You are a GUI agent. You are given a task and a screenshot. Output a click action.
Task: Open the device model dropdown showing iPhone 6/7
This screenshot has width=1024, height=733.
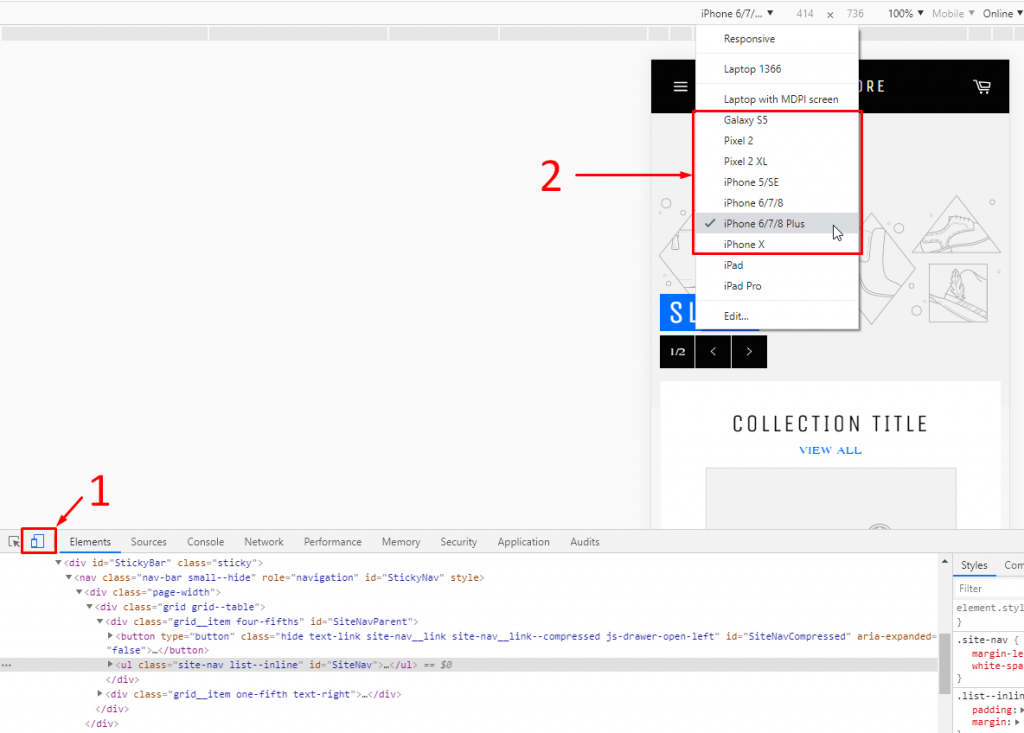pyautogui.click(x=735, y=13)
